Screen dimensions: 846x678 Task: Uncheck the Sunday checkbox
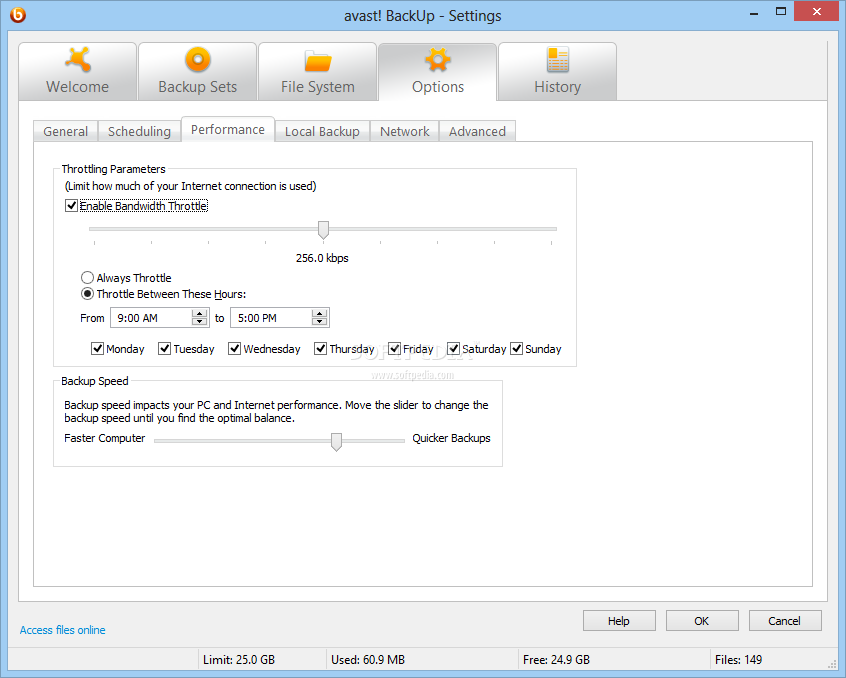coord(516,349)
